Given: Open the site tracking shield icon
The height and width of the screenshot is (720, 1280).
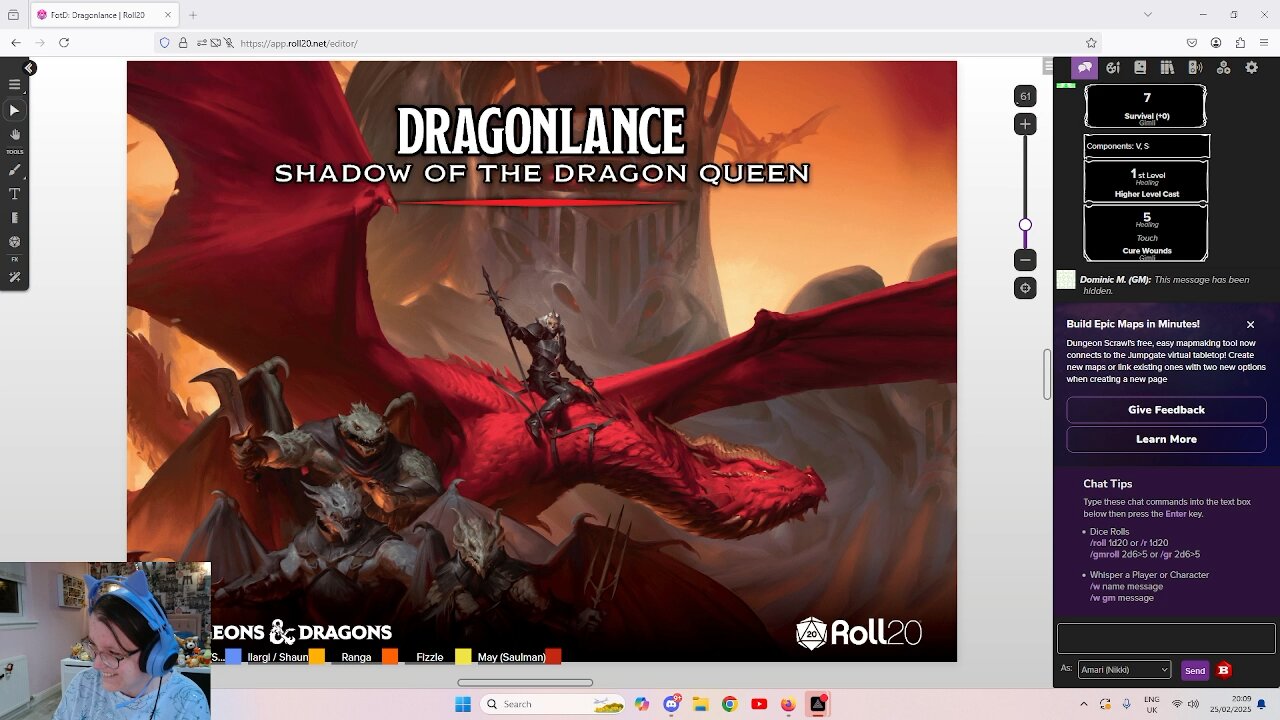Looking at the screenshot, I should (164, 43).
